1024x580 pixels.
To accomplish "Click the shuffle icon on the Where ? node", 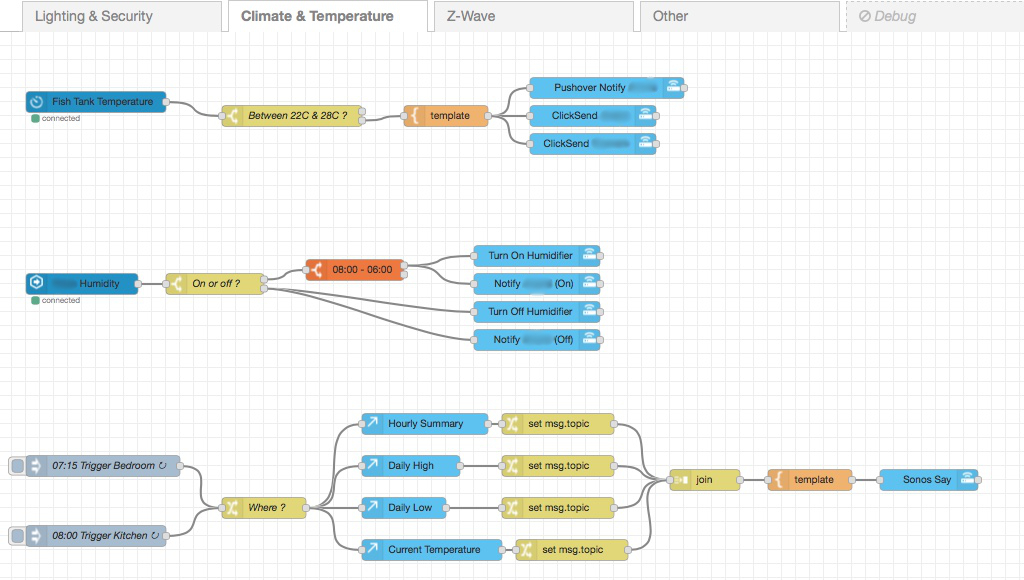I will tap(232, 508).
